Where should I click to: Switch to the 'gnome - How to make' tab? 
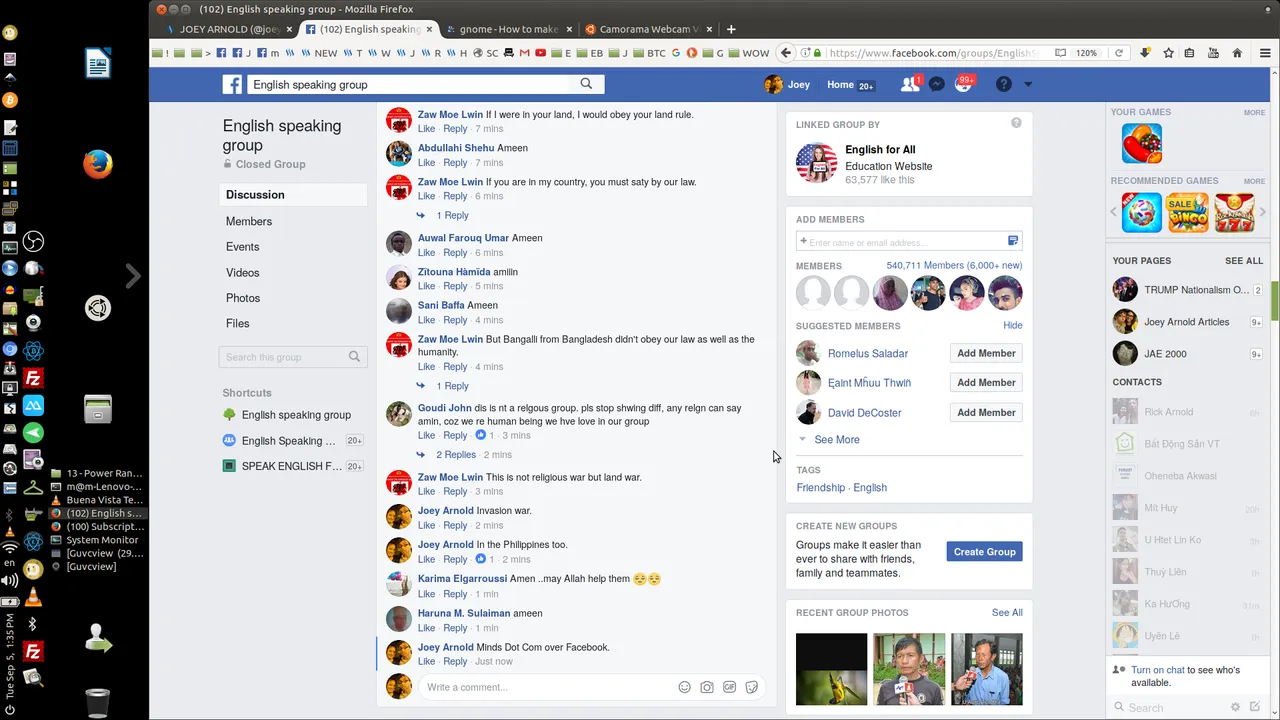pos(509,29)
